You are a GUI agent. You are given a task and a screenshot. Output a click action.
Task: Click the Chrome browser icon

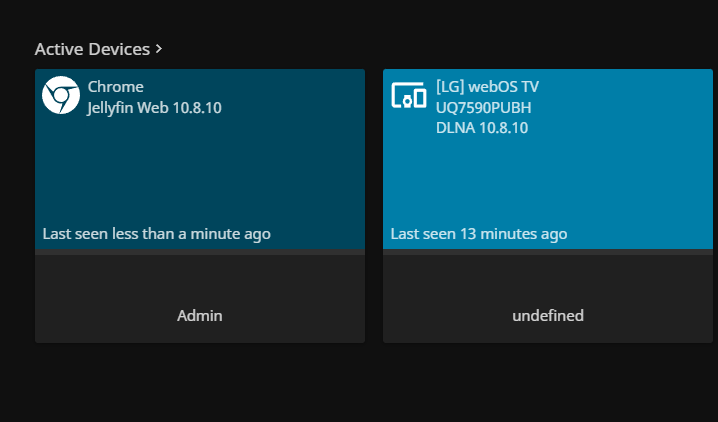60,96
